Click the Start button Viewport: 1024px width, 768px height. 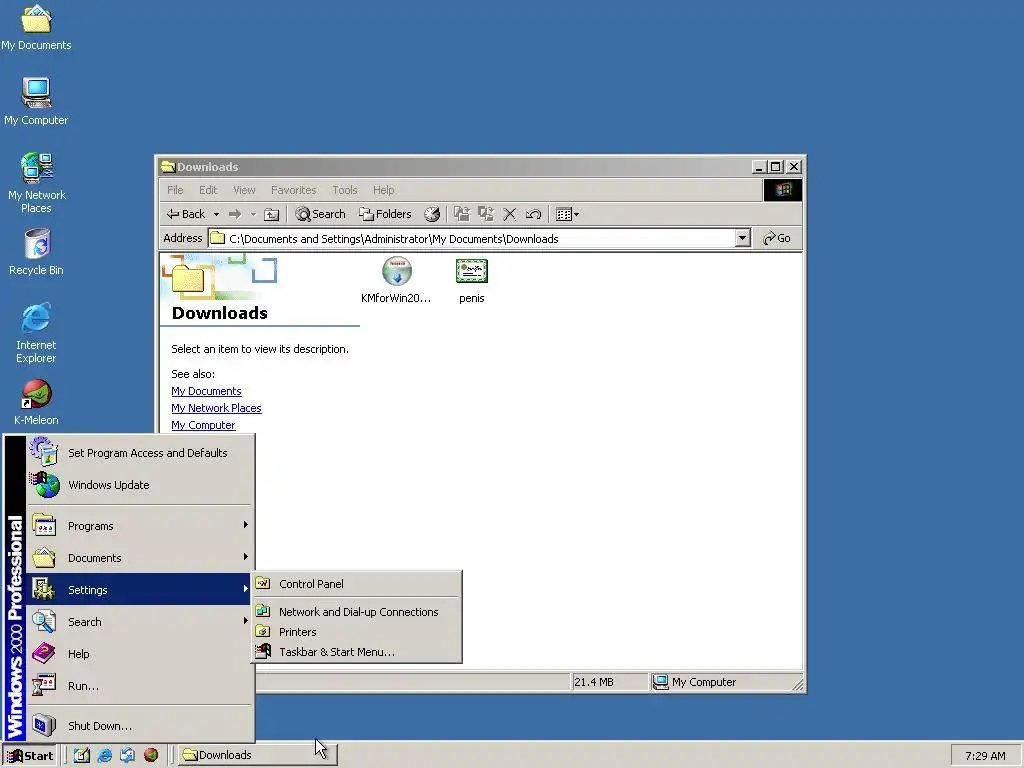pos(30,756)
